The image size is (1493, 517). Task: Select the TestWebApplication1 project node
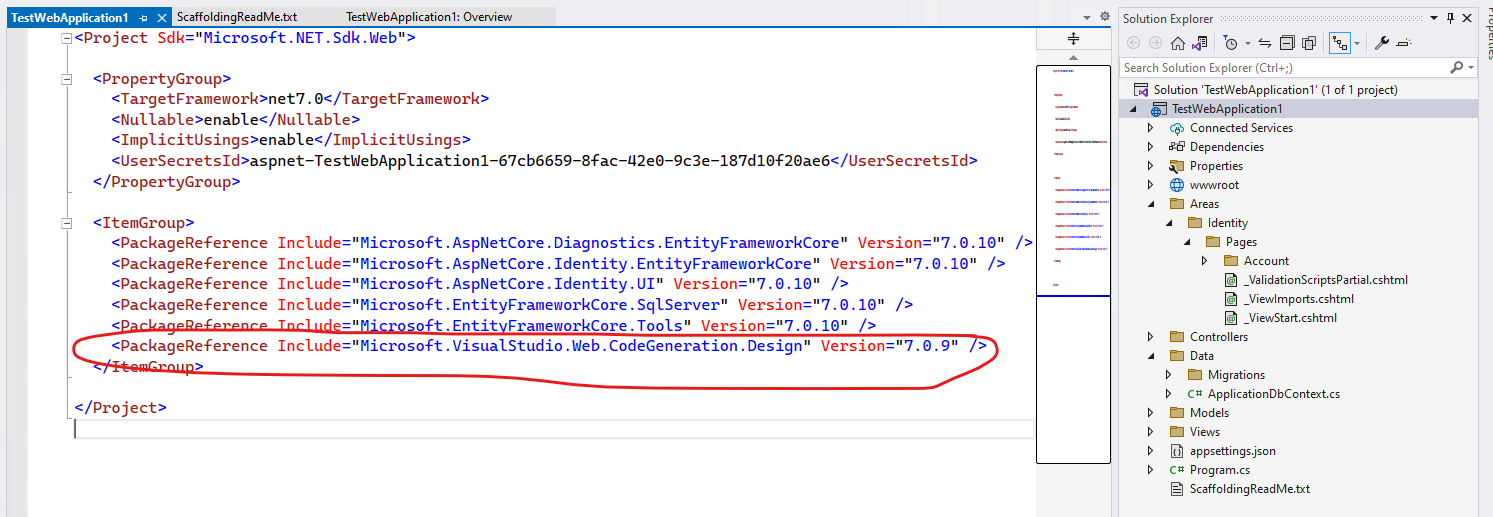click(1227, 108)
